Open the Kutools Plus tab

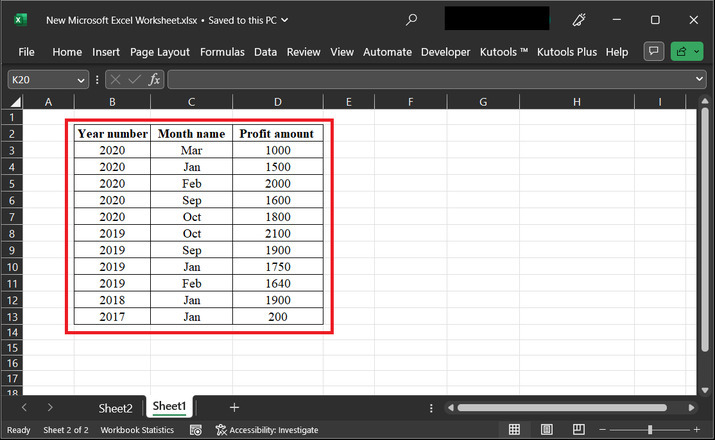567,52
